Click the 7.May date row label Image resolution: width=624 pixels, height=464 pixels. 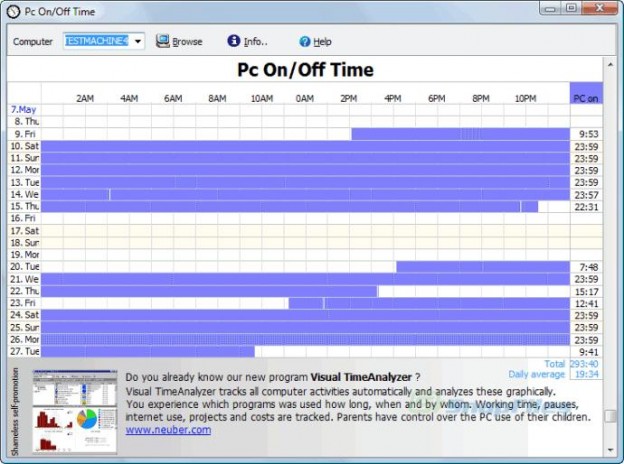click(x=23, y=109)
